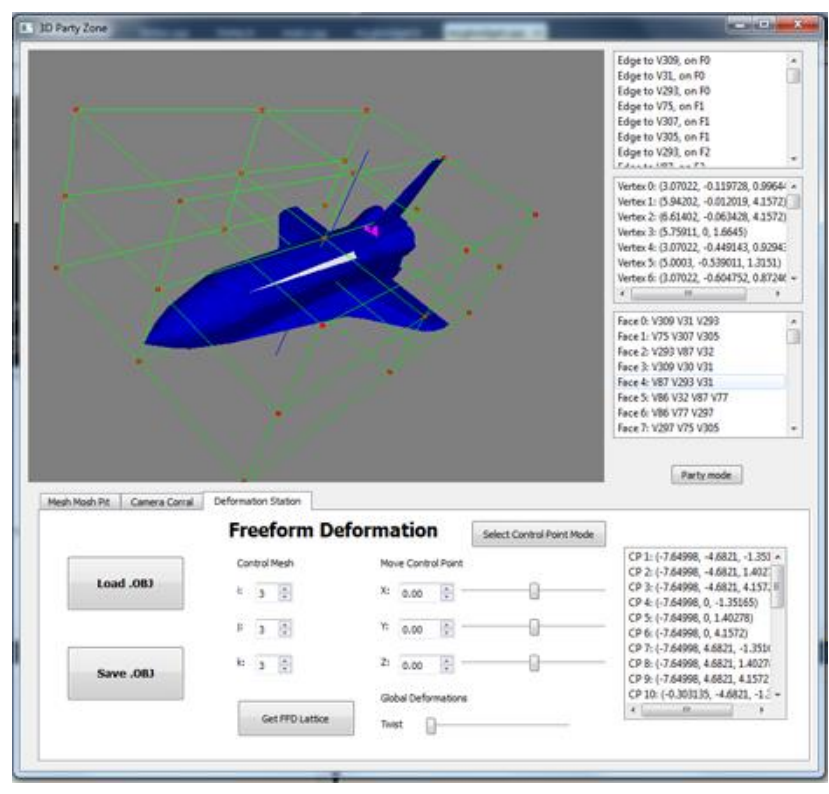Click the Control Mesh k stepper arrows
Viewport: 829px width, 794px height.
tap(285, 664)
